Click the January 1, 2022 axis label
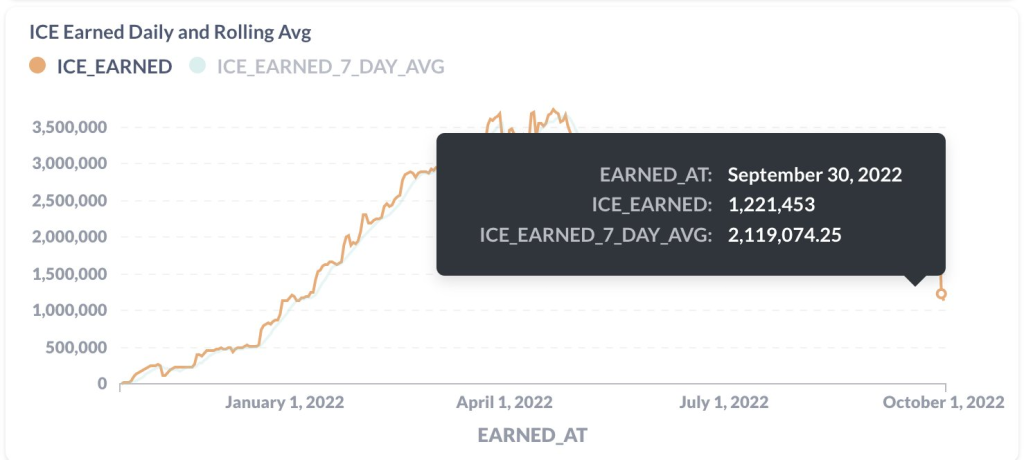Viewport: 1024px width, 460px height. tap(285, 402)
